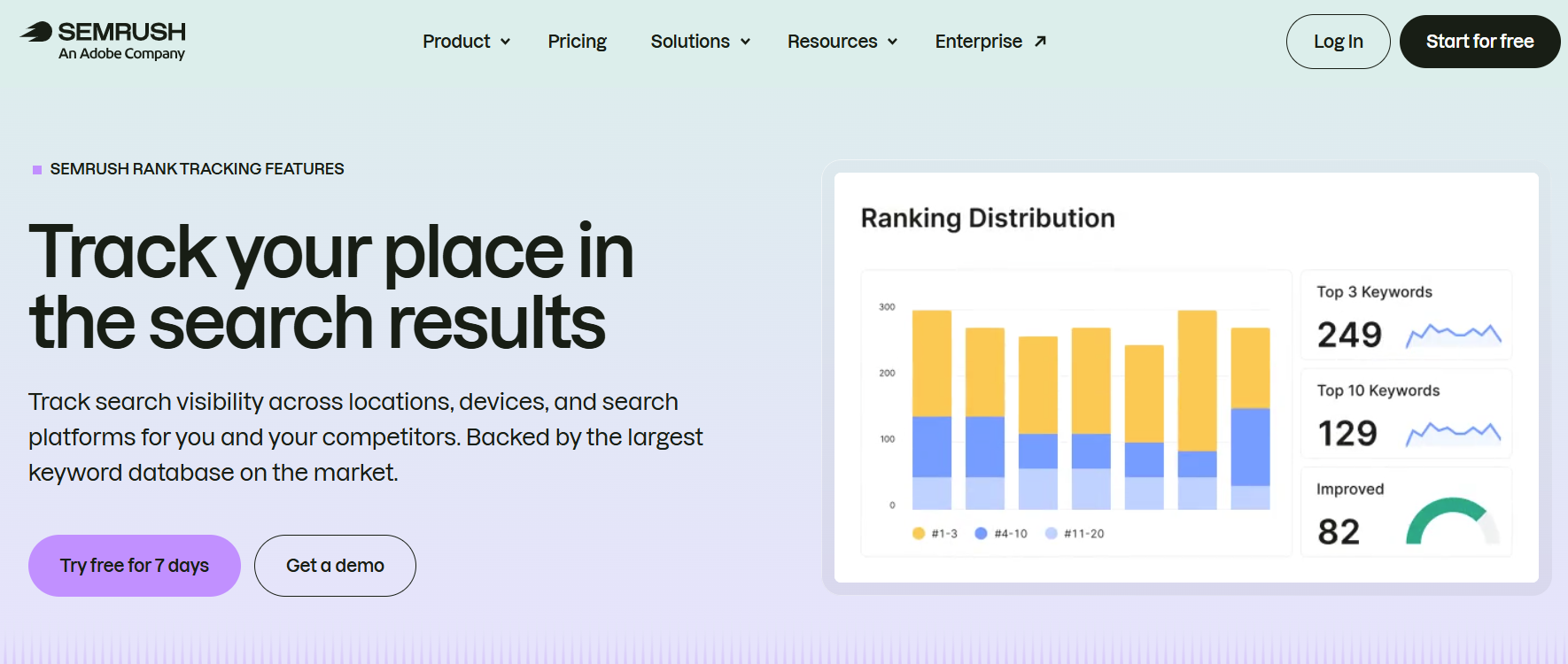The height and width of the screenshot is (664, 1568).
Task: Click the Top 3 Keywords value 249
Action: point(1349,335)
